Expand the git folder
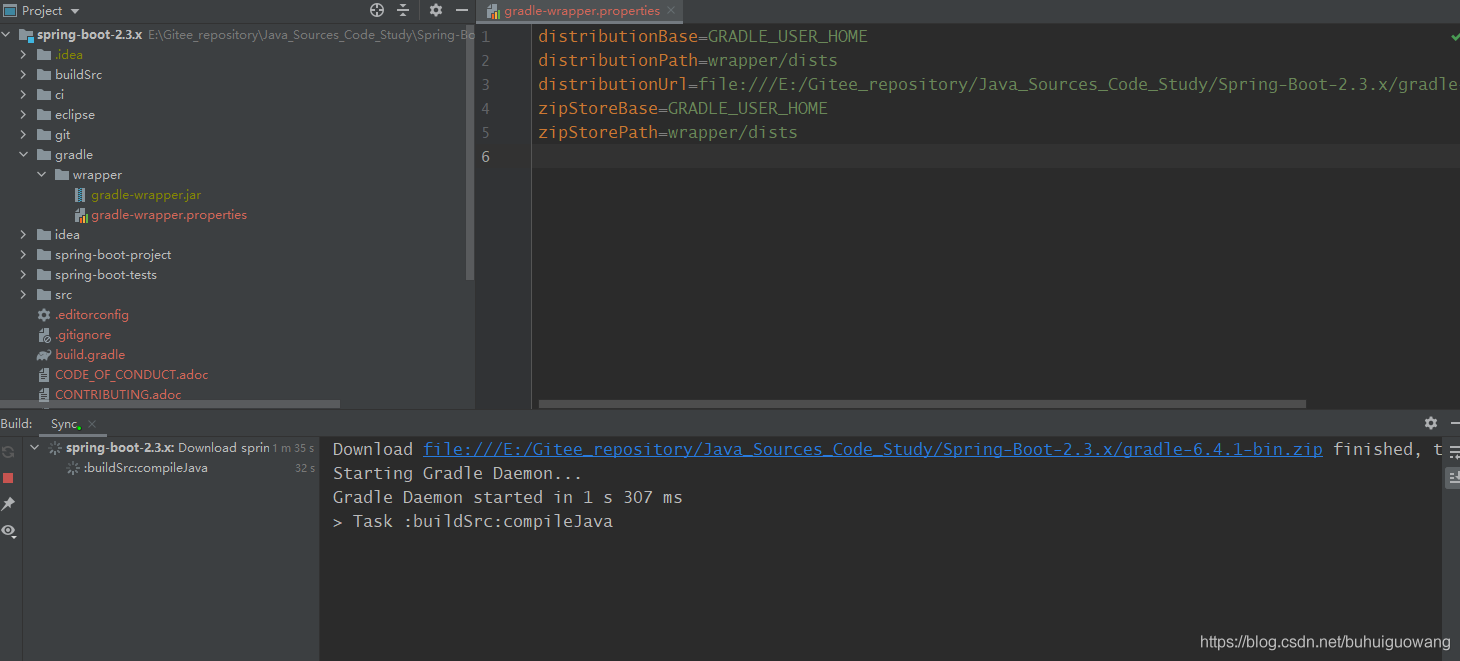 (24, 135)
